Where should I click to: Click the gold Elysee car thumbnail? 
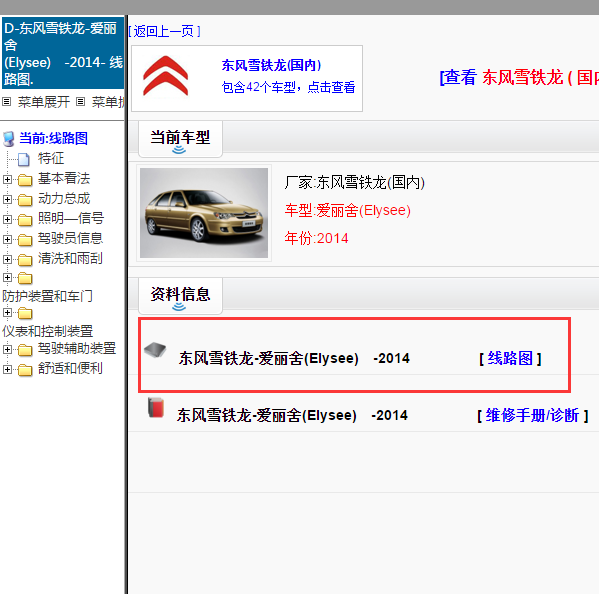(204, 213)
